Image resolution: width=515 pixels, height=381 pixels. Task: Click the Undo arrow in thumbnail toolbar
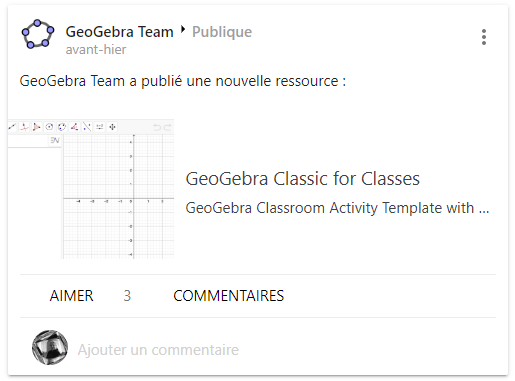click(x=157, y=127)
